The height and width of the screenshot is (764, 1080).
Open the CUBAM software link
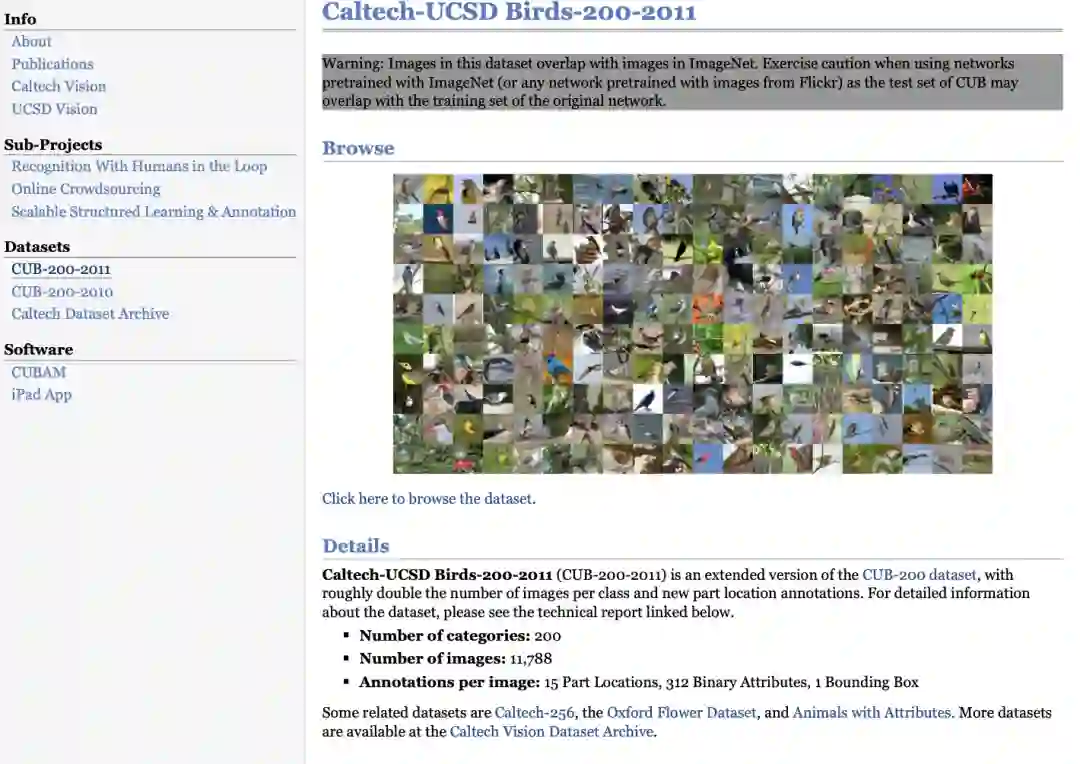[39, 372]
